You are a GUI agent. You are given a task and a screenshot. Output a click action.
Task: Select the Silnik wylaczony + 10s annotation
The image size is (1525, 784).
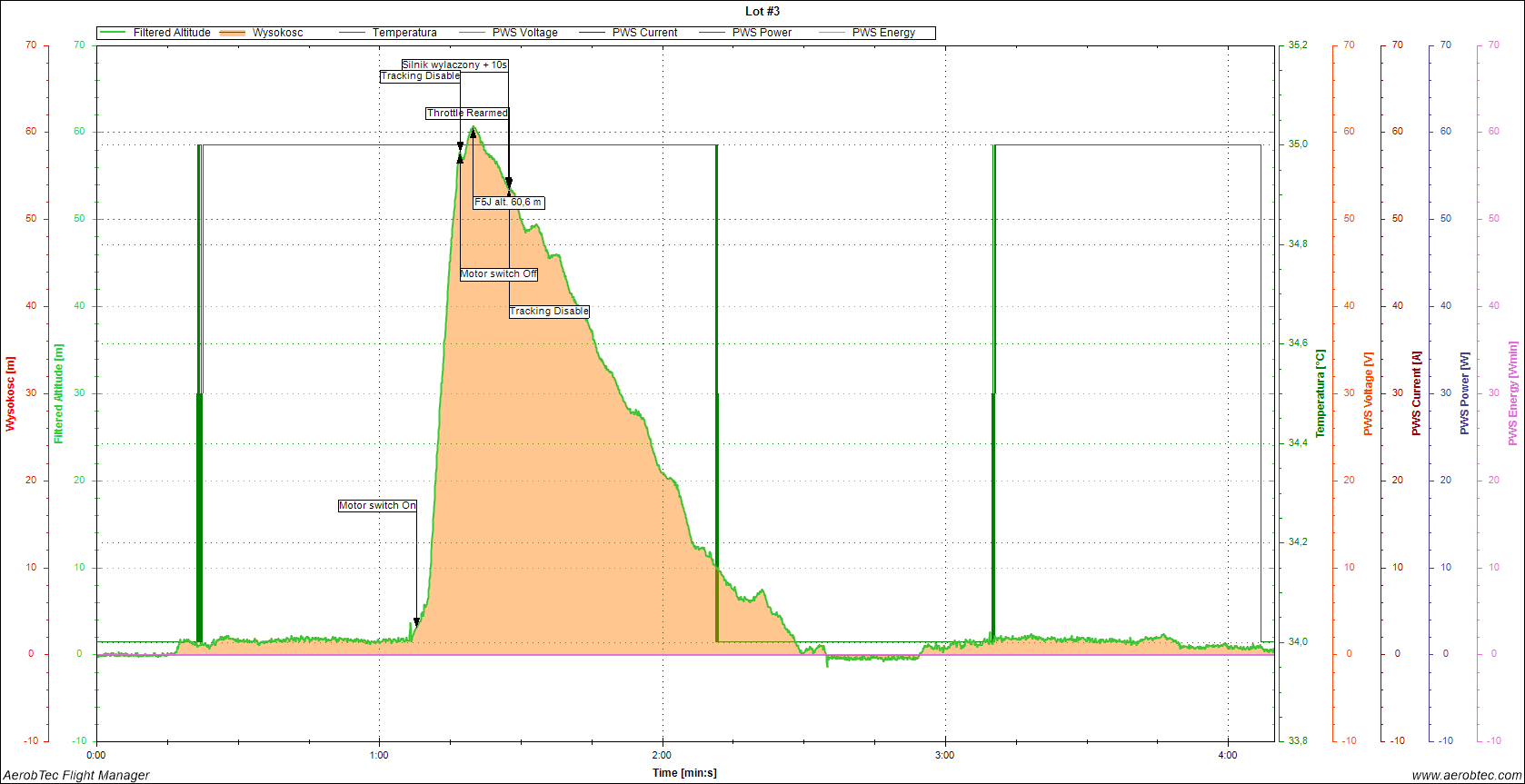(x=454, y=65)
